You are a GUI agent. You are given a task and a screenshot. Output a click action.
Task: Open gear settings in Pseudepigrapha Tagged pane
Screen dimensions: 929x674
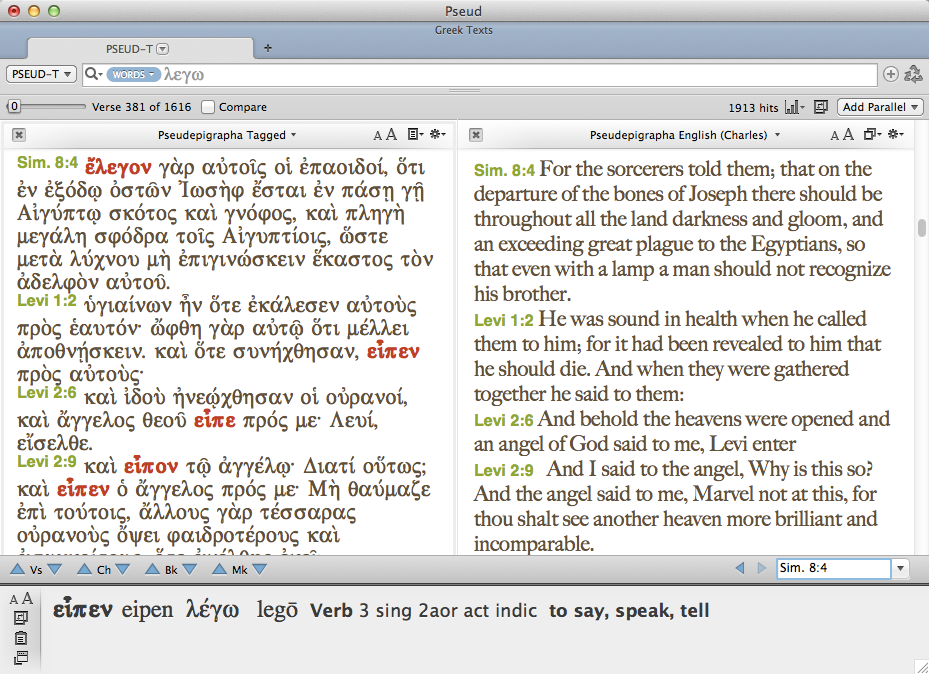[x=437, y=134]
